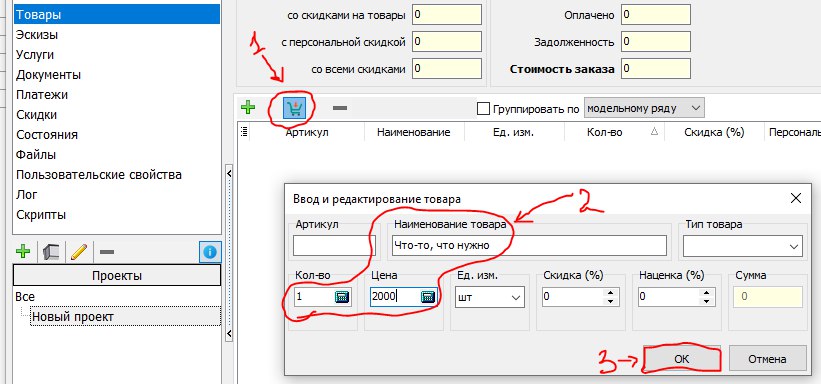This screenshot has height=384, width=821.
Task: Select Документы in the section list
Action: point(117,74)
